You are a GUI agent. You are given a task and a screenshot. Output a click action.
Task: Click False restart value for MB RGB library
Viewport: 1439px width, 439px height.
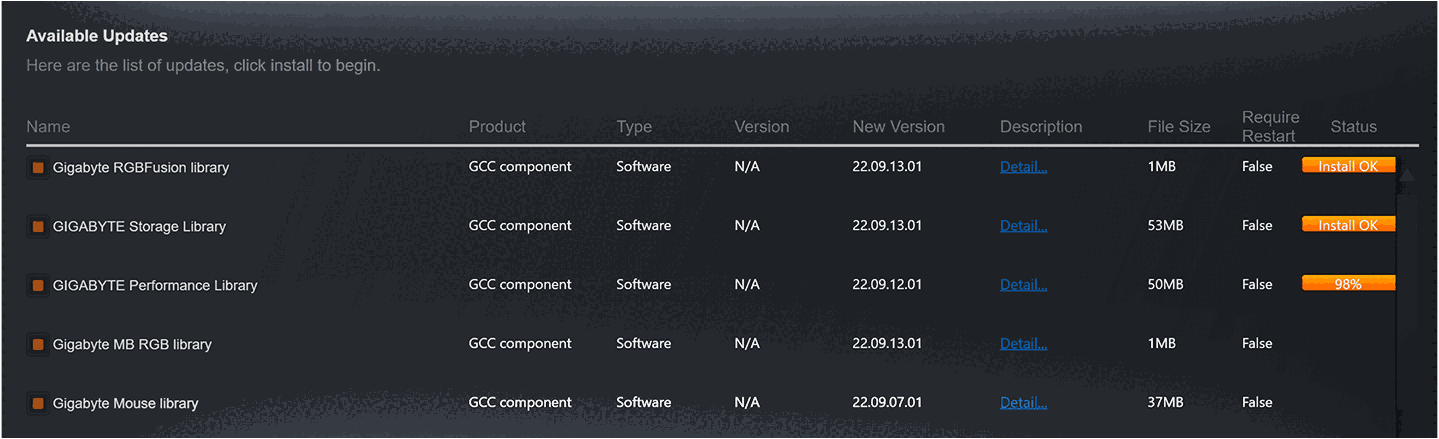(x=1257, y=344)
